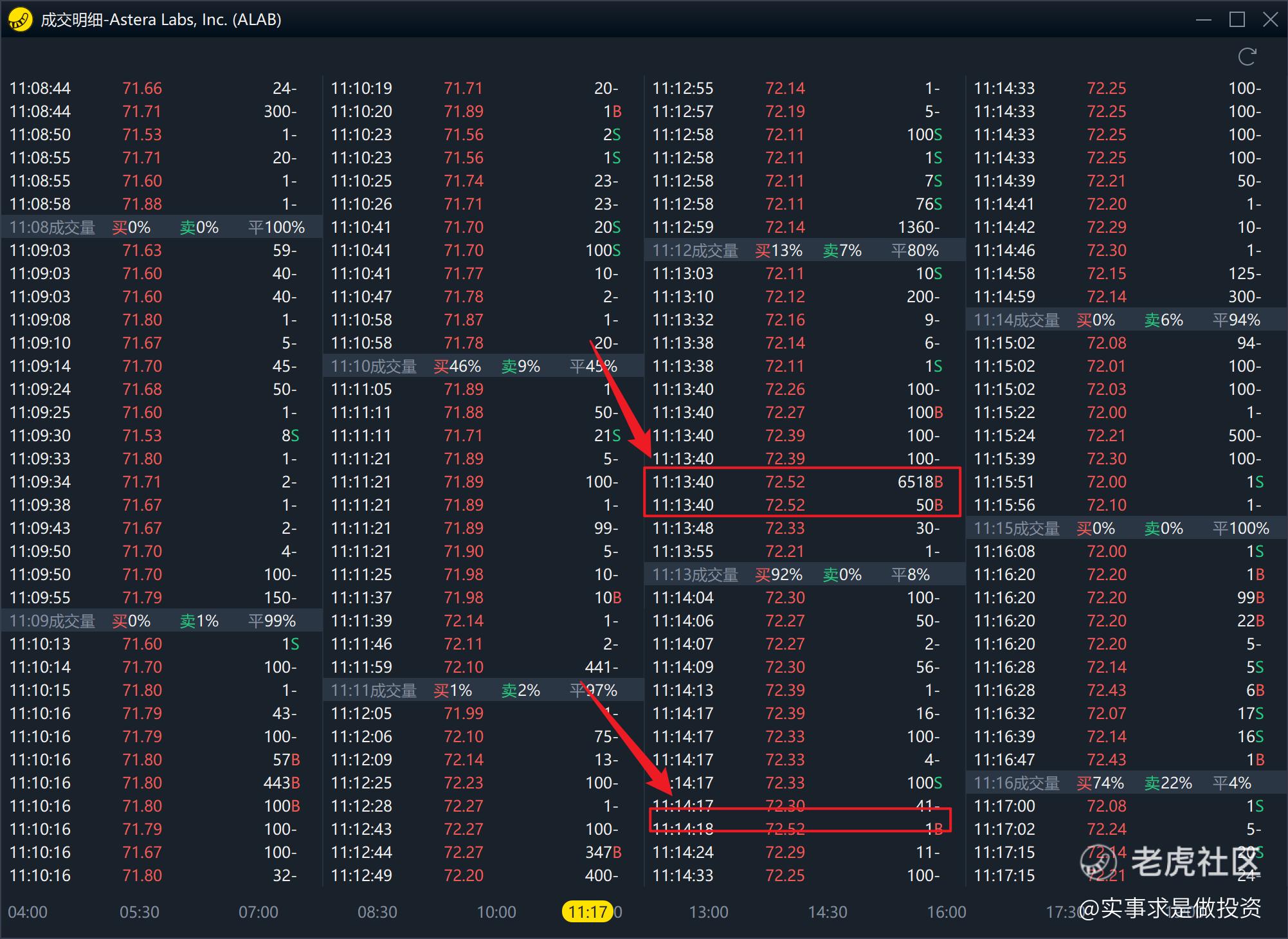Select the 11:10:41 trade of 100S
The image size is (1288, 939).
[483, 250]
